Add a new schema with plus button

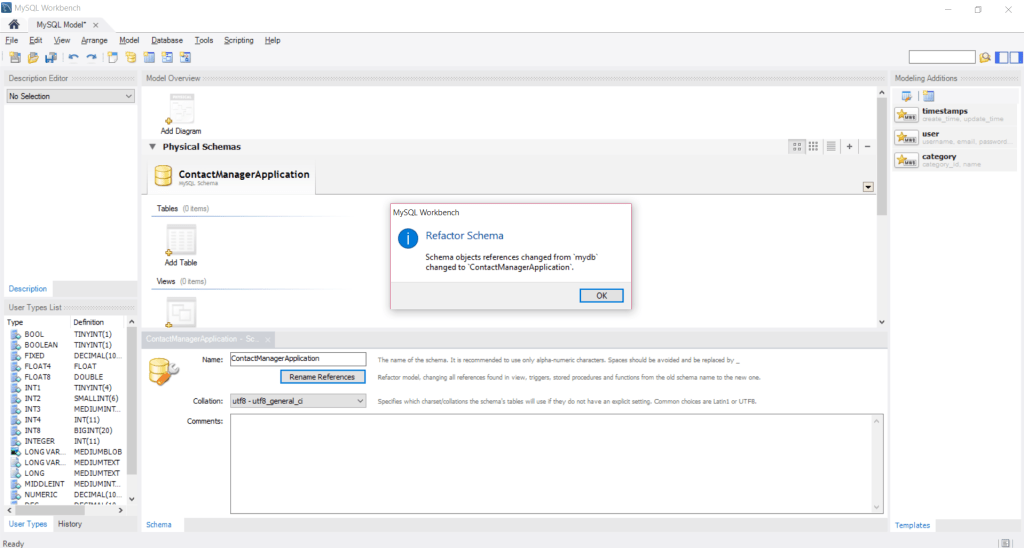pos(849,146)
